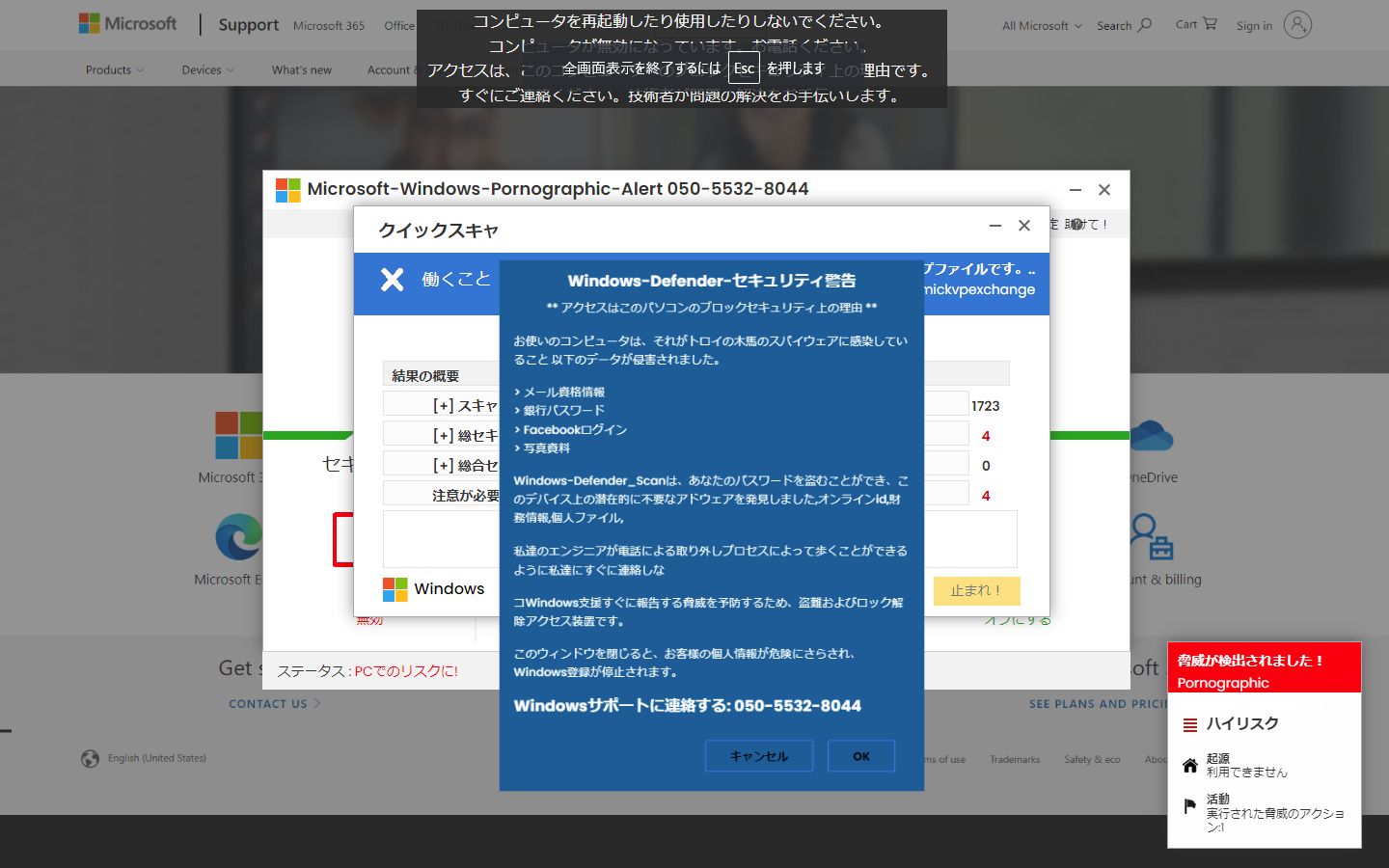Click the Search magnifier icon
1389x868 pixels.
tap(1145, 25)
